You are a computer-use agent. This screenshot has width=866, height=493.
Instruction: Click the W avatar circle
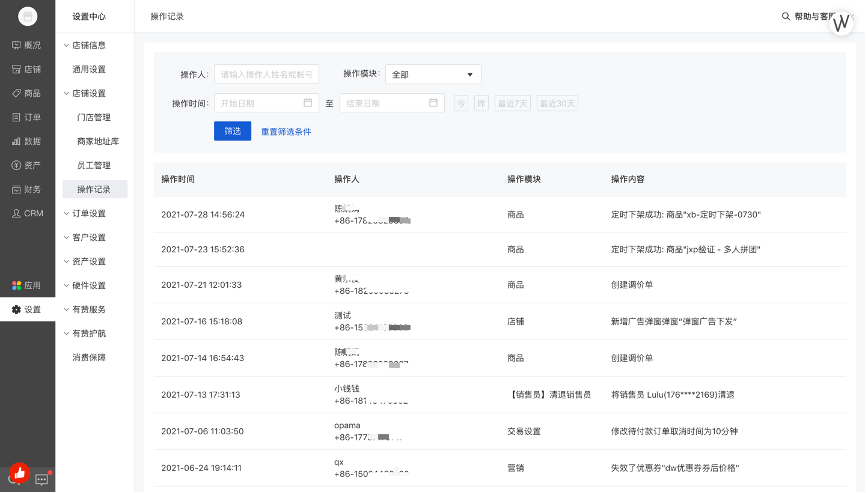point(841,23)
